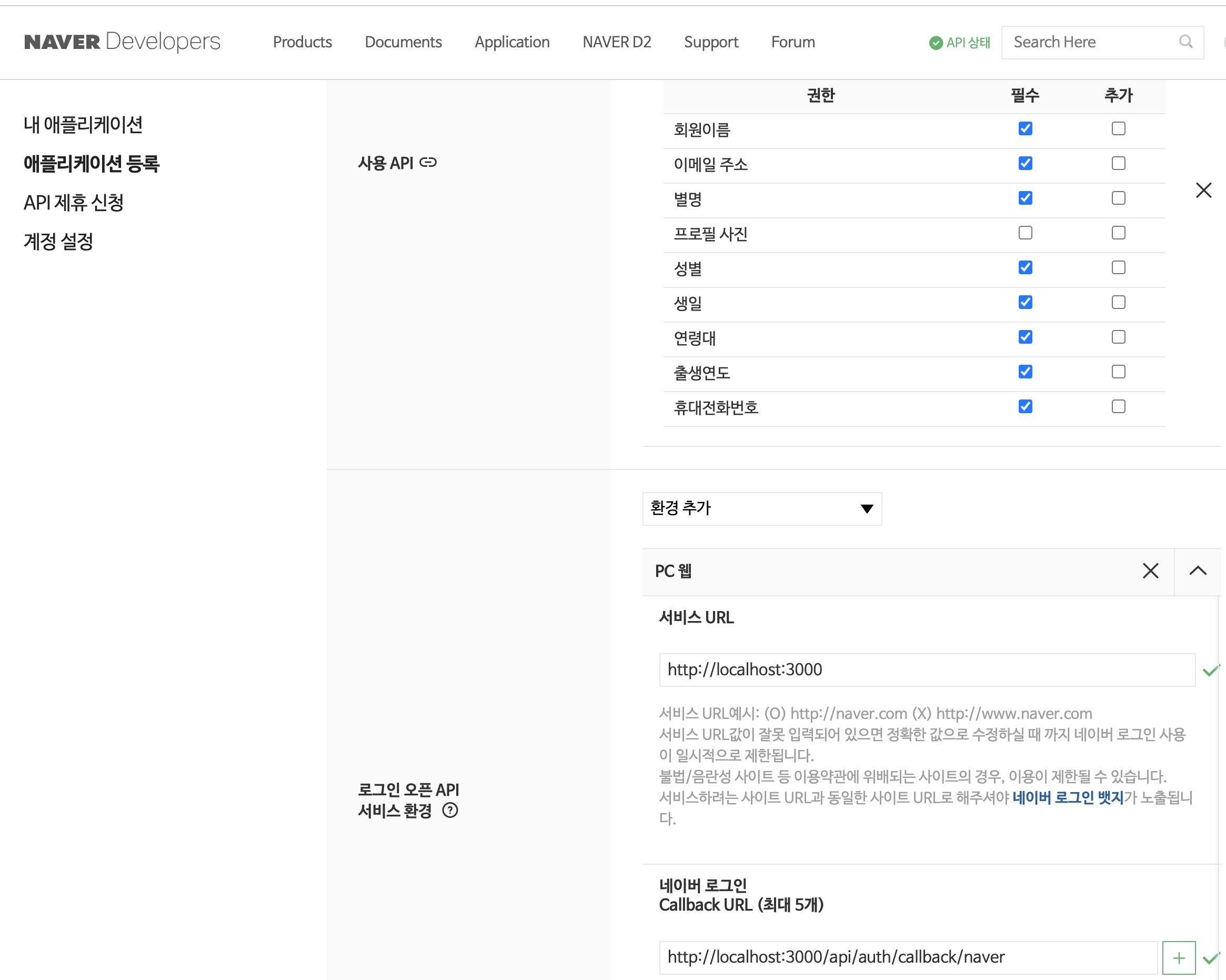
Task: Check 휴대전화번호 additional checkbox
Action: pyautogui.click(x=1118, y=407)
